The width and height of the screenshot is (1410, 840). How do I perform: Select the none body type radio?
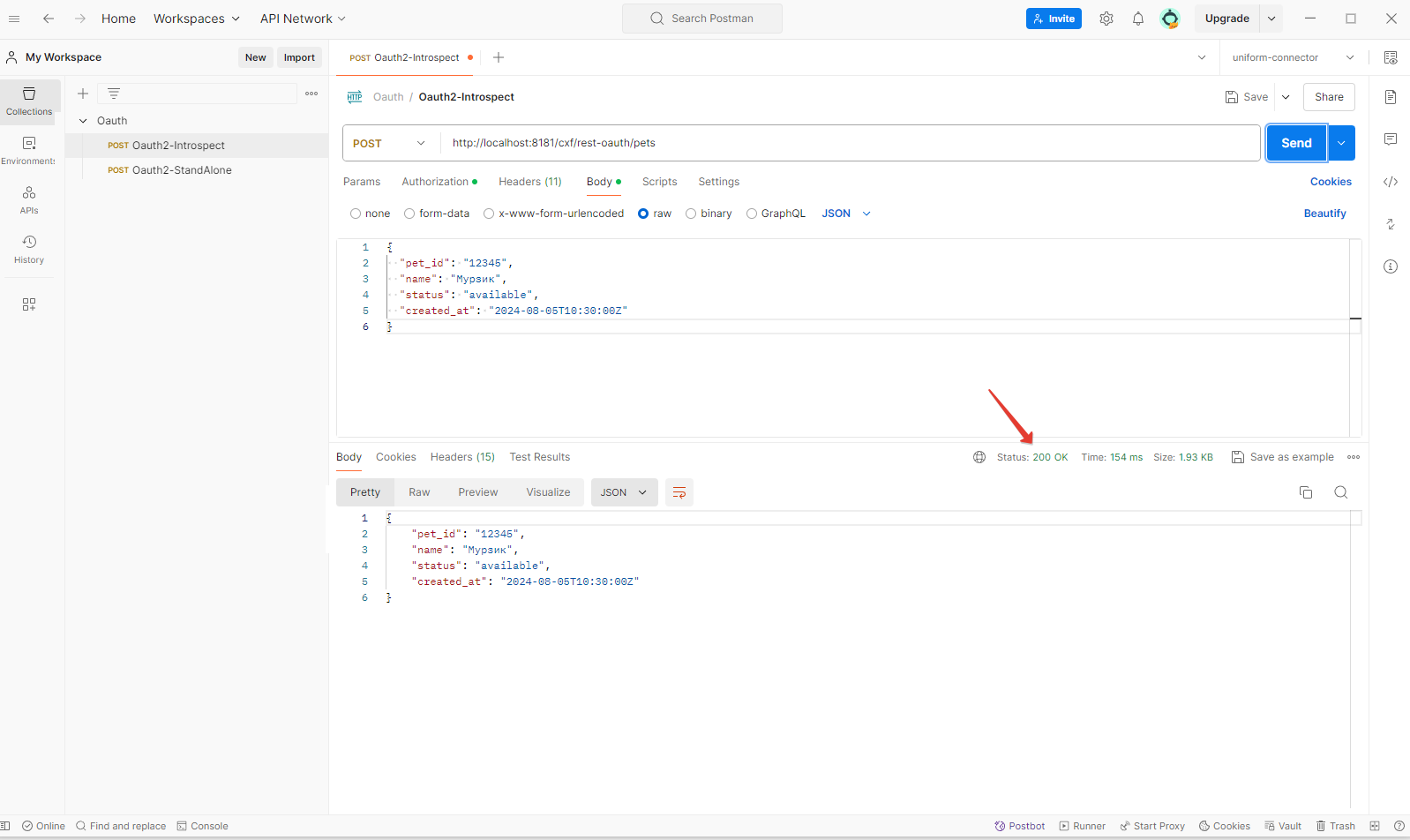pos(356,214)
